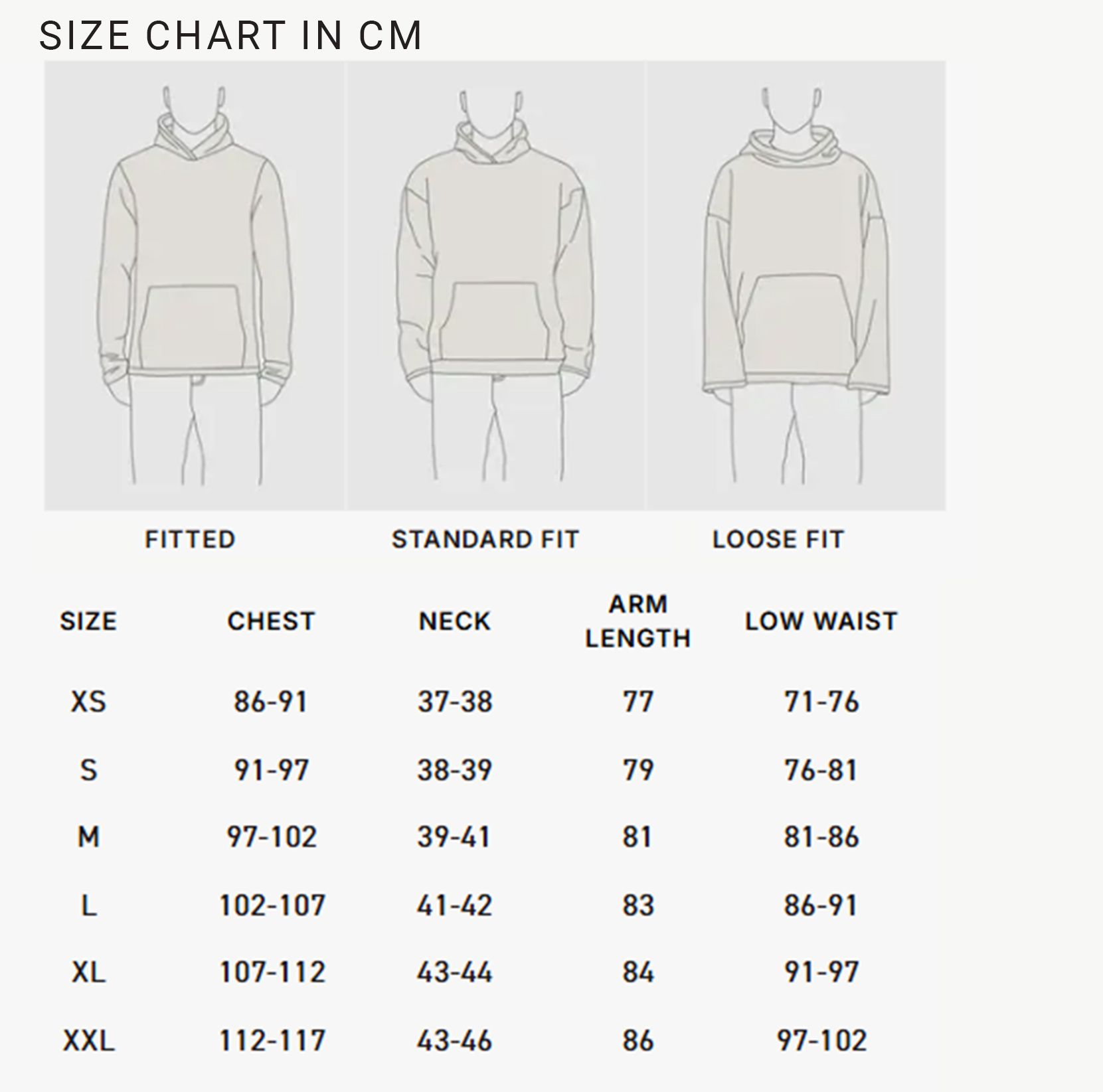
Task: Click the LOW WAIST column header
Action: click(x=821, y=621)
